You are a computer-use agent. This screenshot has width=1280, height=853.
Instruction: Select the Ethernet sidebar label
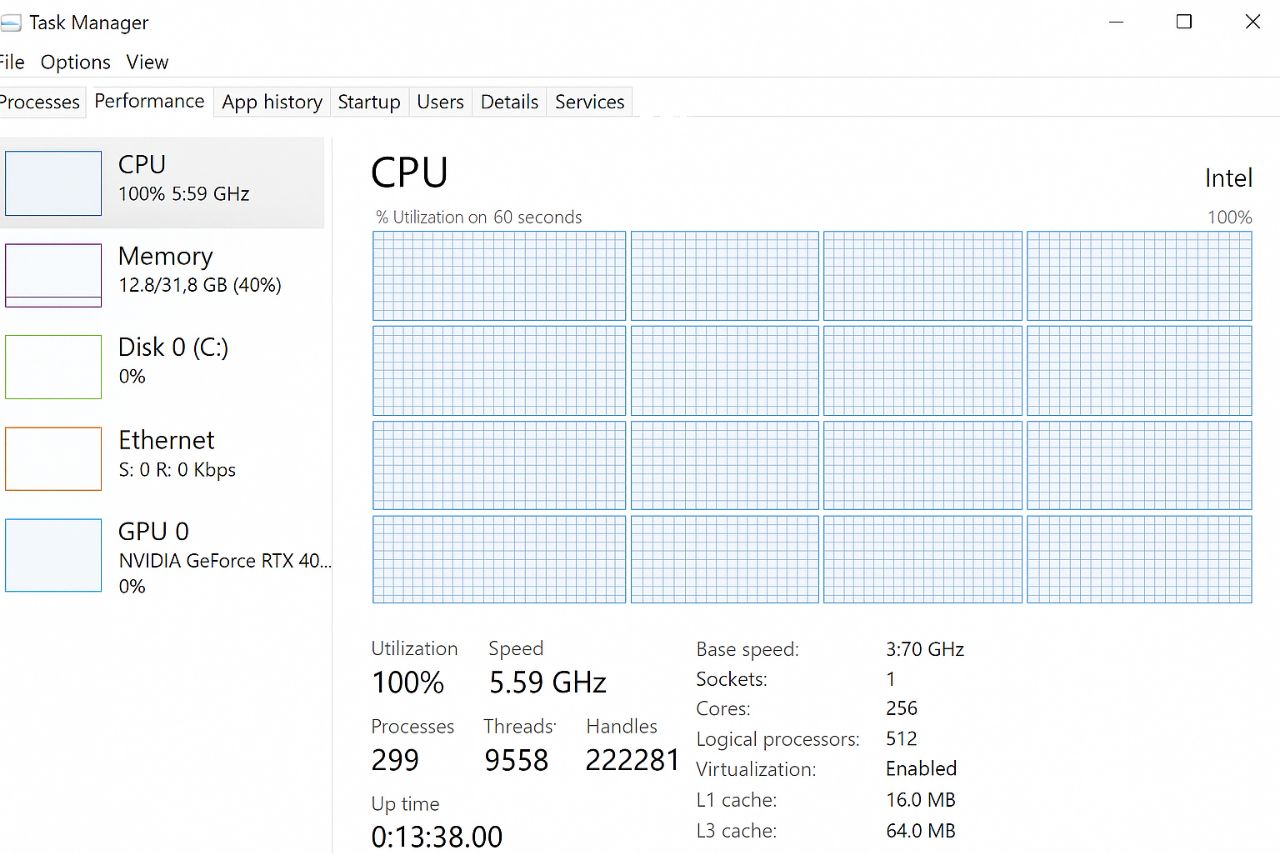tap(166, 440)
